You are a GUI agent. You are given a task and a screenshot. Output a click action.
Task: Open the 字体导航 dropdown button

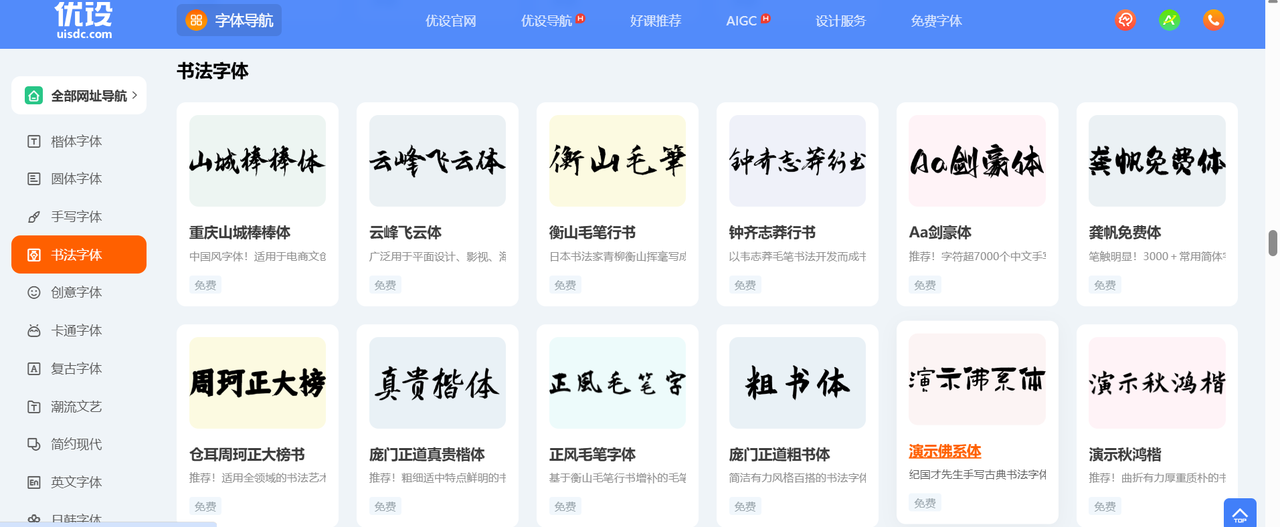tap(229, 20)
